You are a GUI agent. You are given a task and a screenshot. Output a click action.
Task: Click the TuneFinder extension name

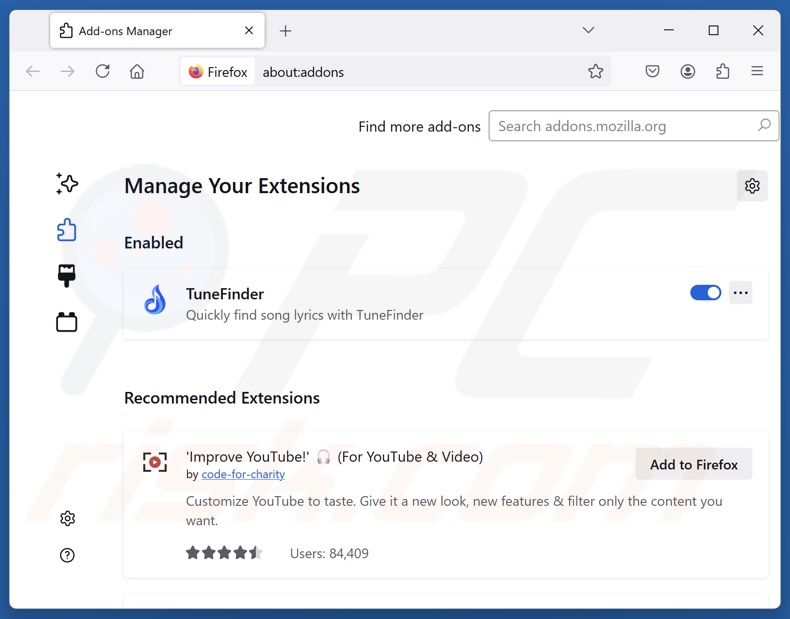[x=225, y=294]
